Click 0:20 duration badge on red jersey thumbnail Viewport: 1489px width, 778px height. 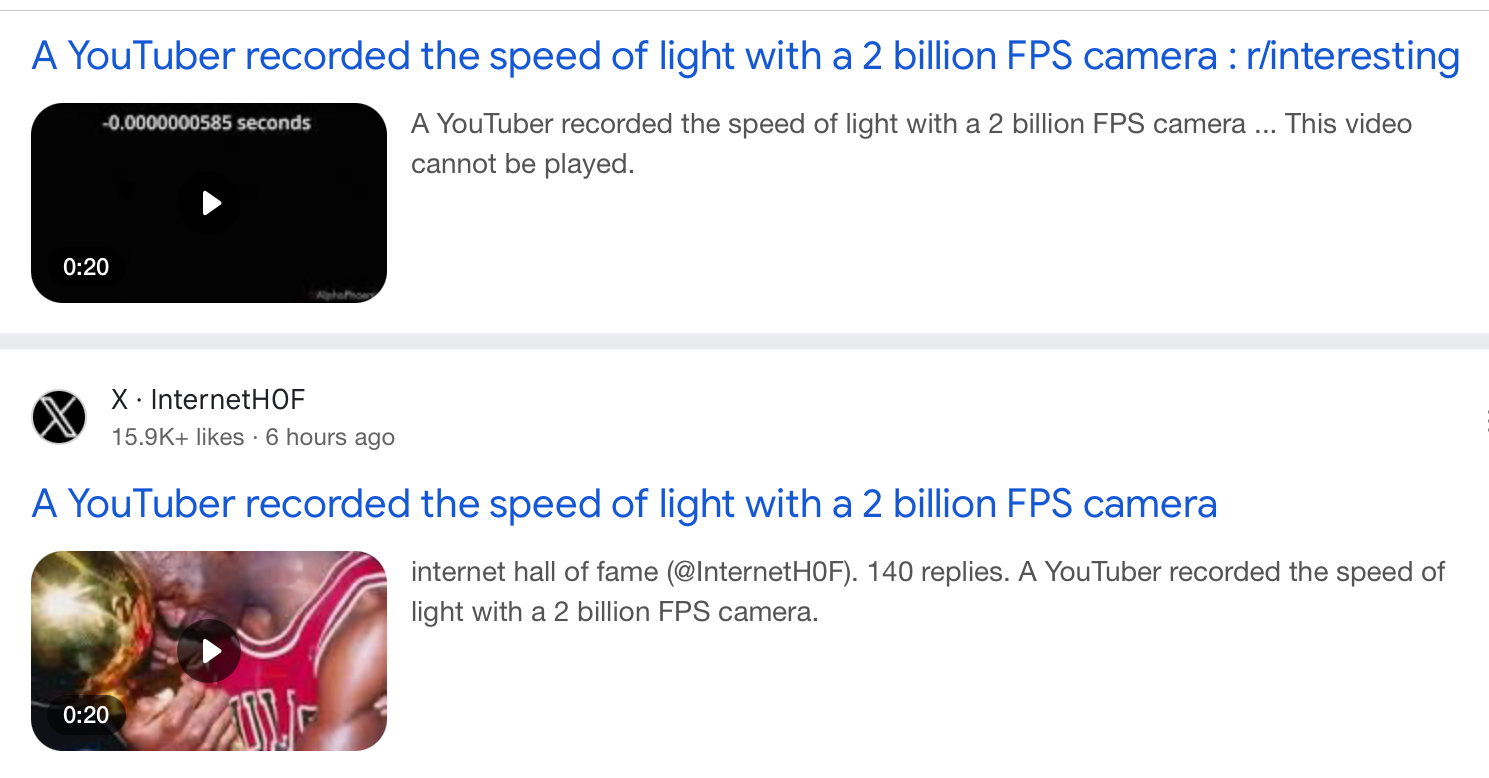click(86, 715)
